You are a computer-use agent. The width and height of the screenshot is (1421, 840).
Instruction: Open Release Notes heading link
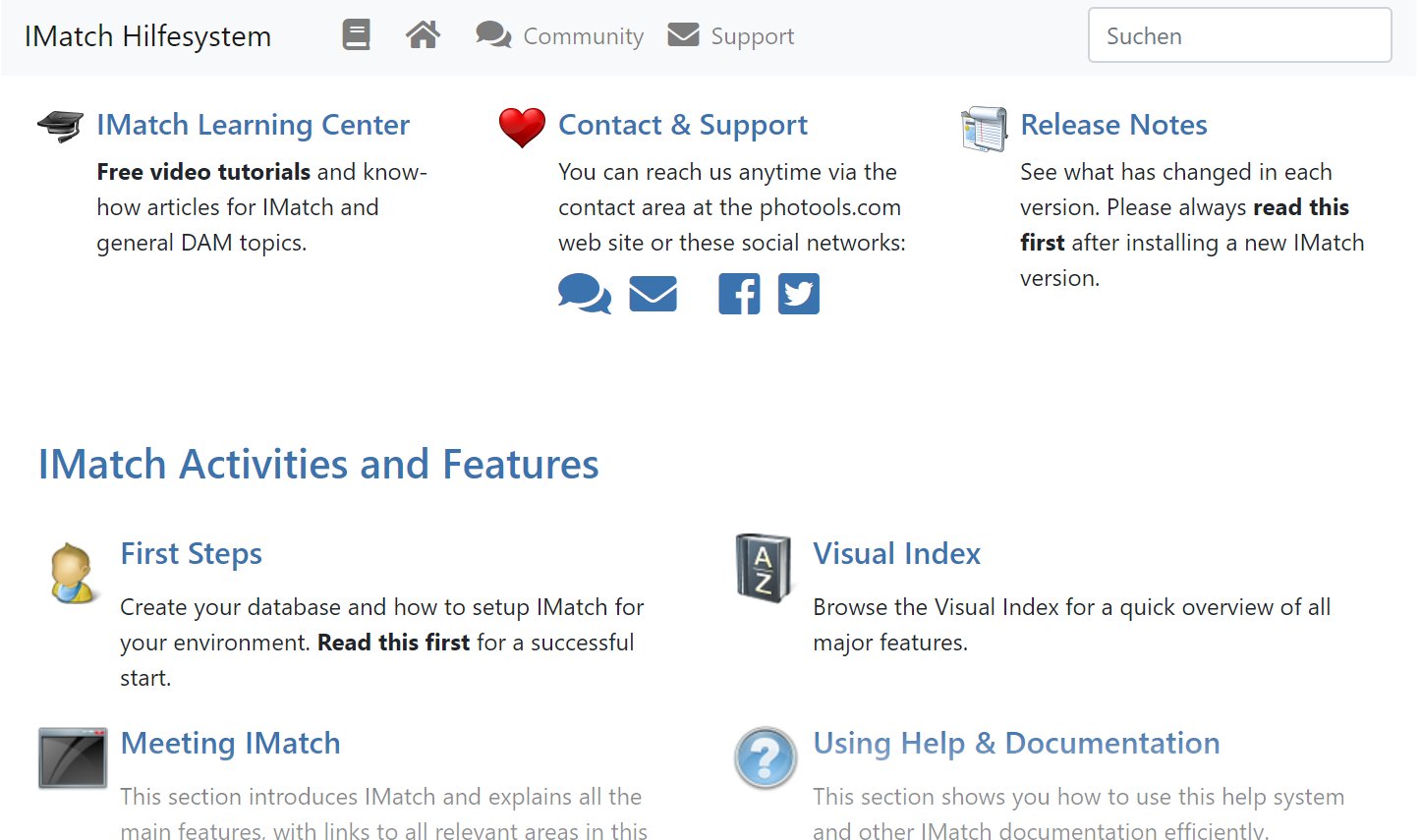pyautogui.click(x=1113, y=125)
